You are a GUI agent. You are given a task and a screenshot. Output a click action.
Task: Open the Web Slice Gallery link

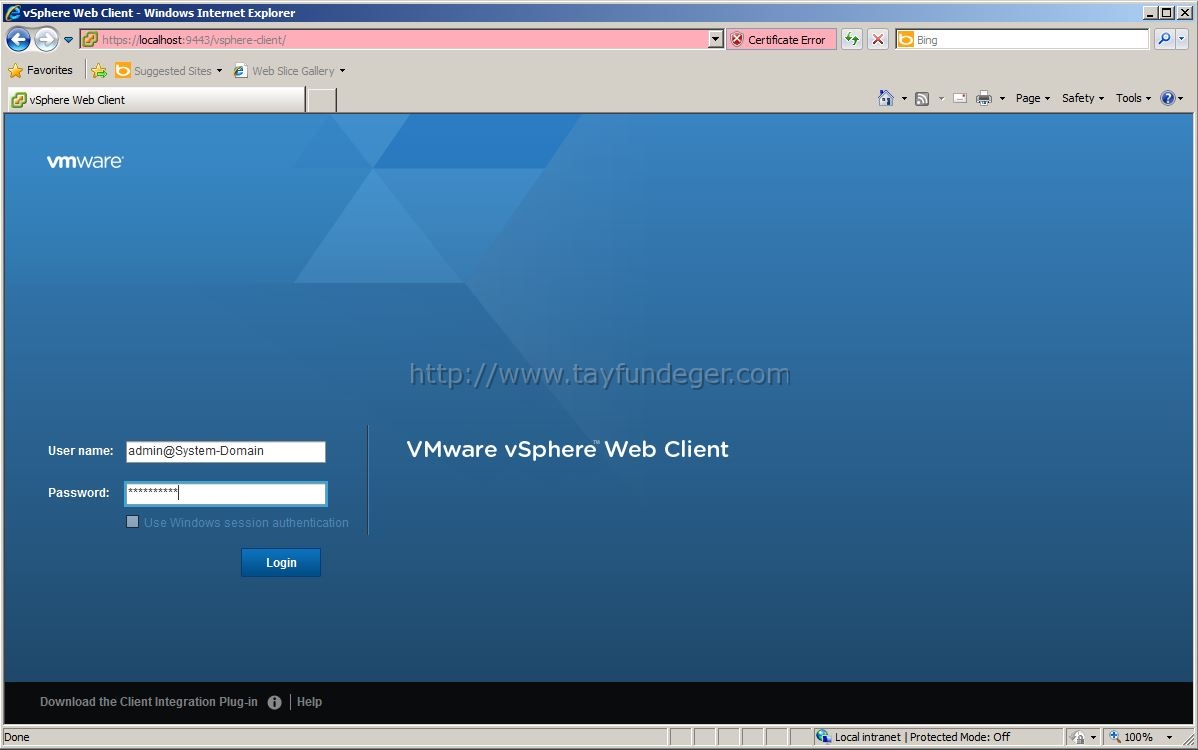pos(284,70)
